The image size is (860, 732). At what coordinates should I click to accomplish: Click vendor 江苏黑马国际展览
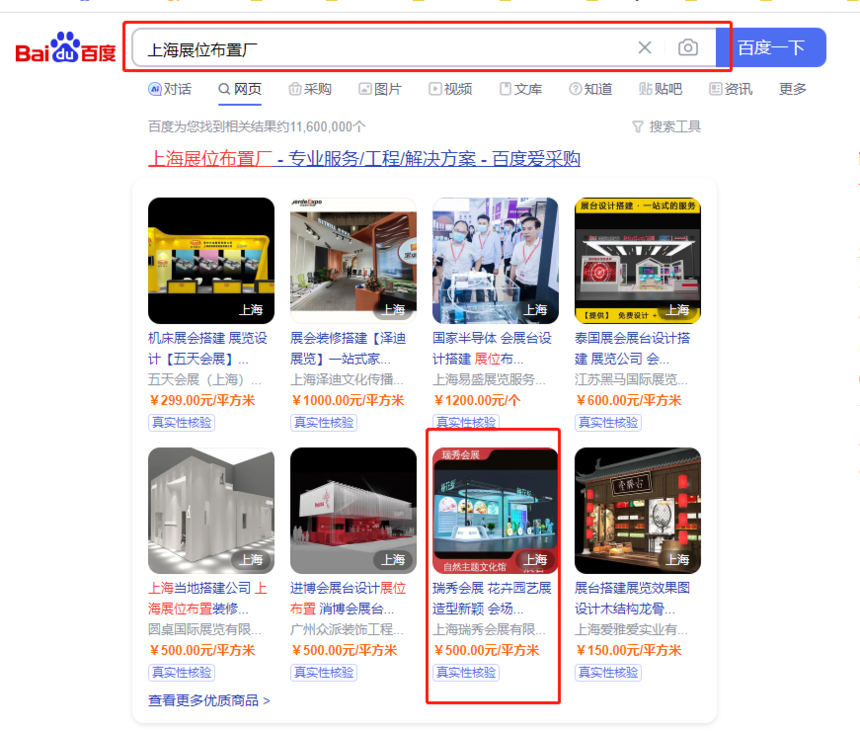pos(631,379)
